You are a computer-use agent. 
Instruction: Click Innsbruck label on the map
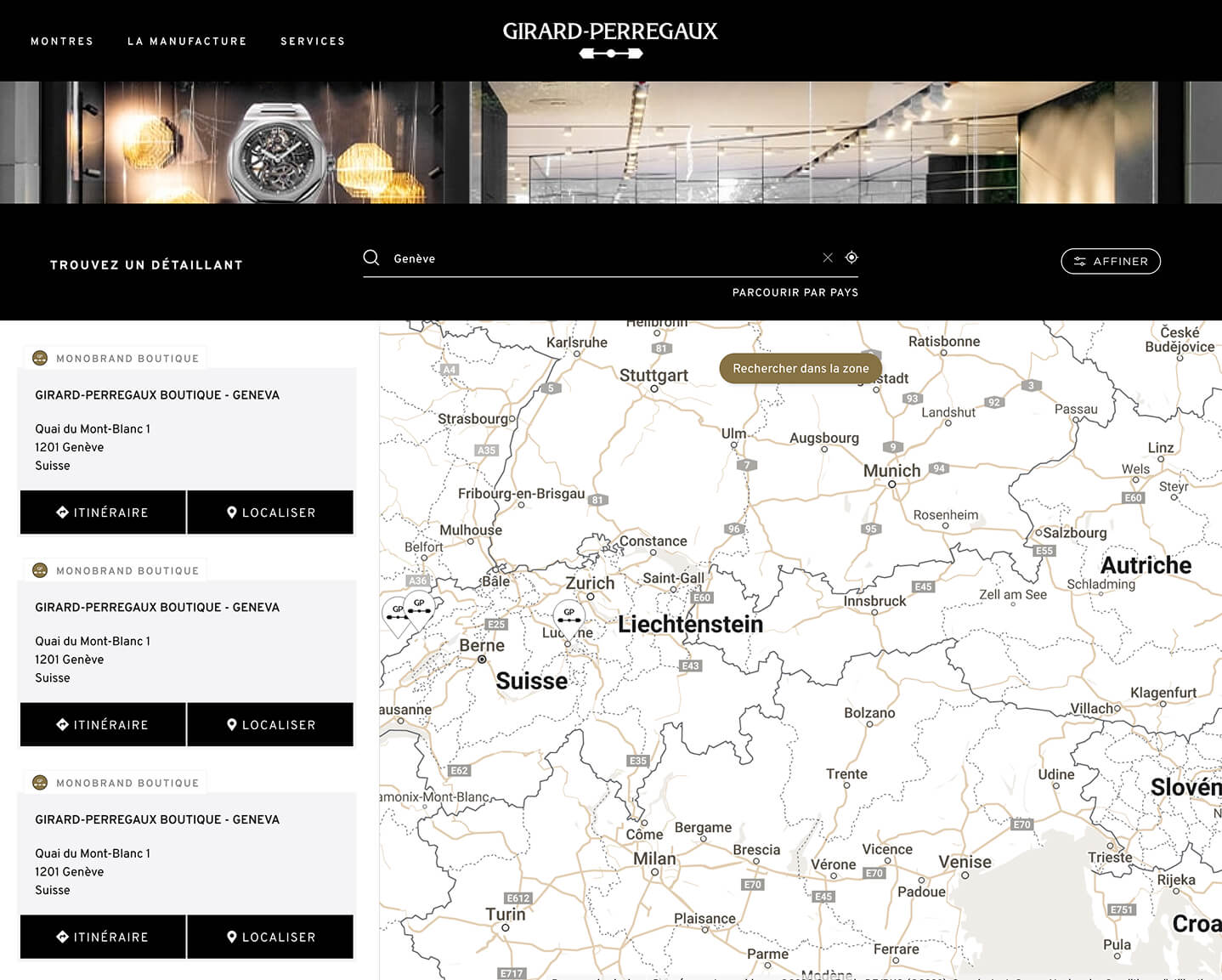[x=874, y=601]
